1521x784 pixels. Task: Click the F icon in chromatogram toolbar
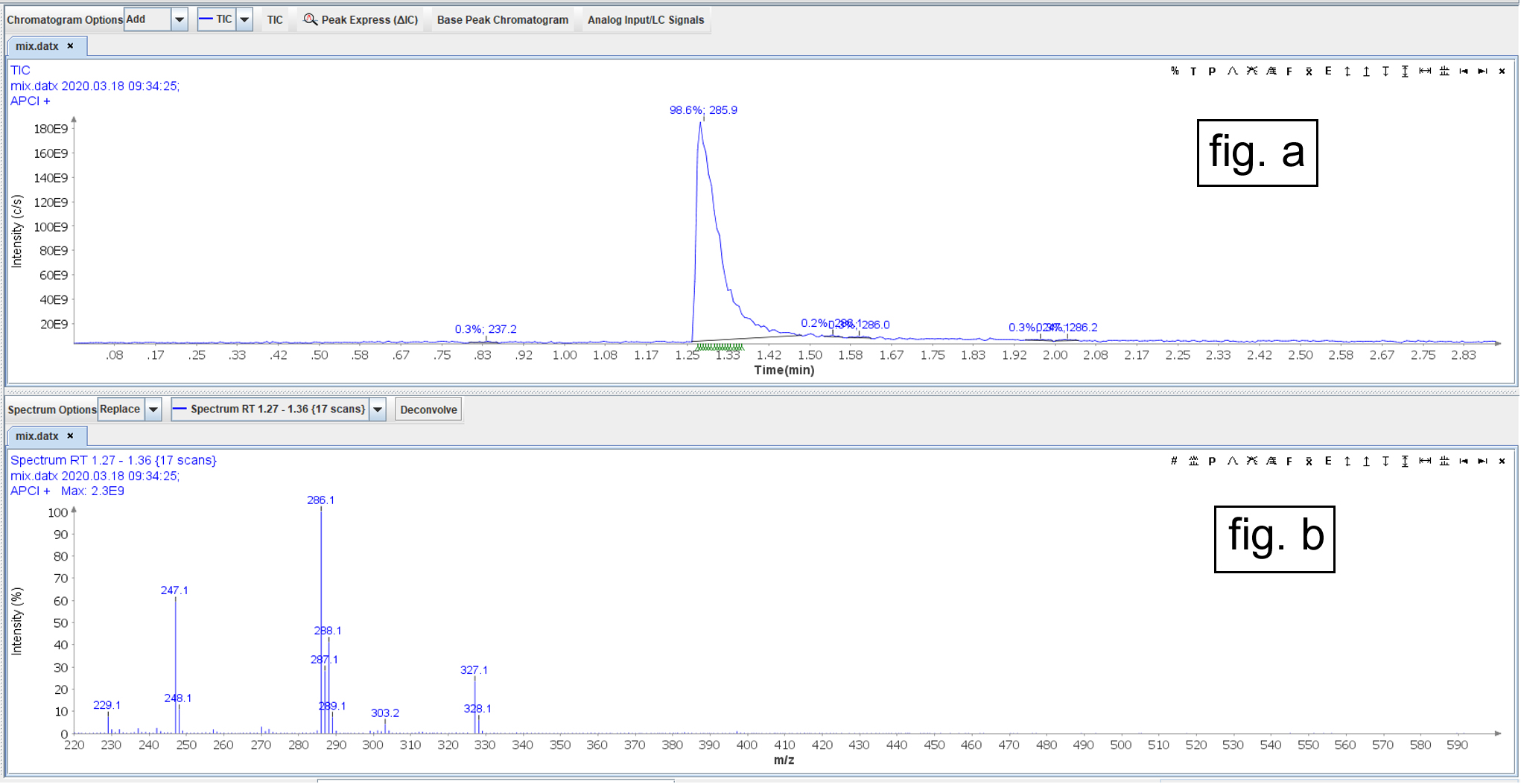point(1289,71)
